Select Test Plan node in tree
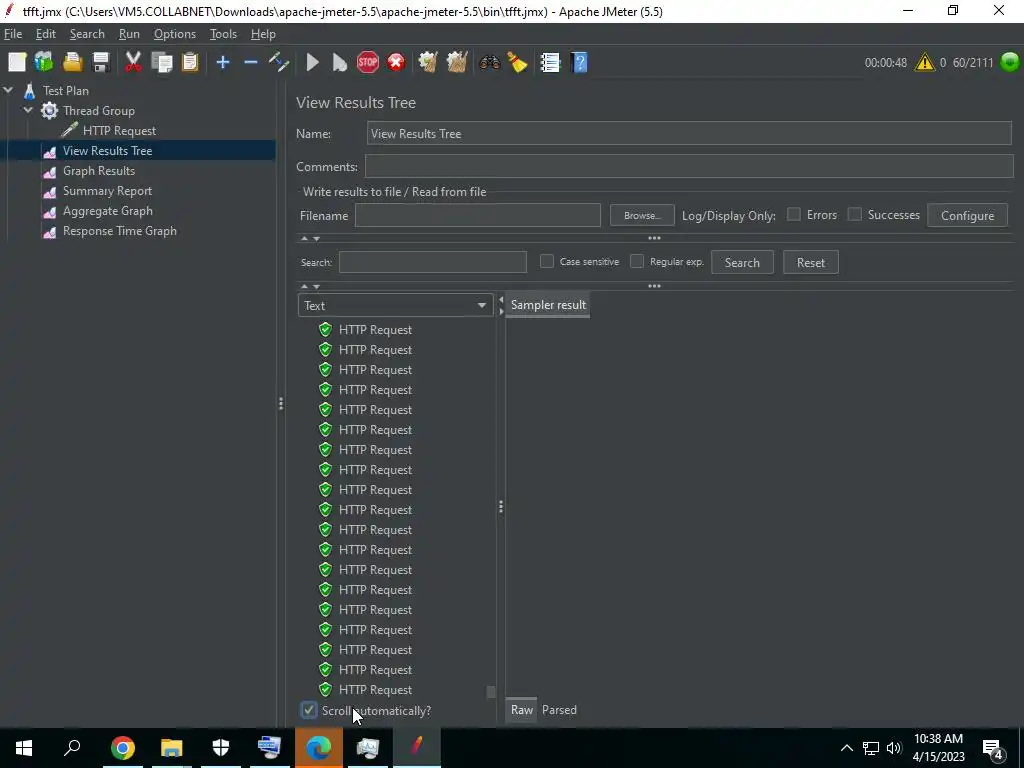Image resolution: width=1024 pixels, height=768 pixels. (x=65, y=91)
